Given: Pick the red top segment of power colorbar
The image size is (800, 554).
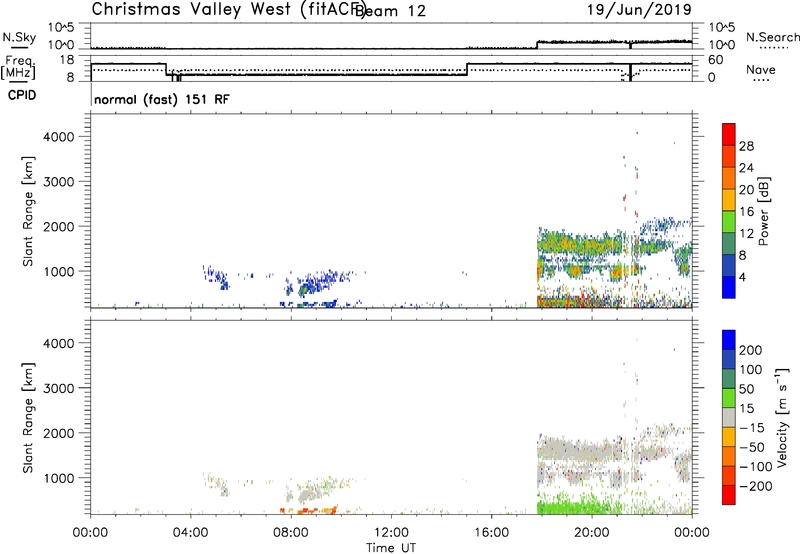Looking at the screenshot, I should pyautogui.click(x=729, y=134).
